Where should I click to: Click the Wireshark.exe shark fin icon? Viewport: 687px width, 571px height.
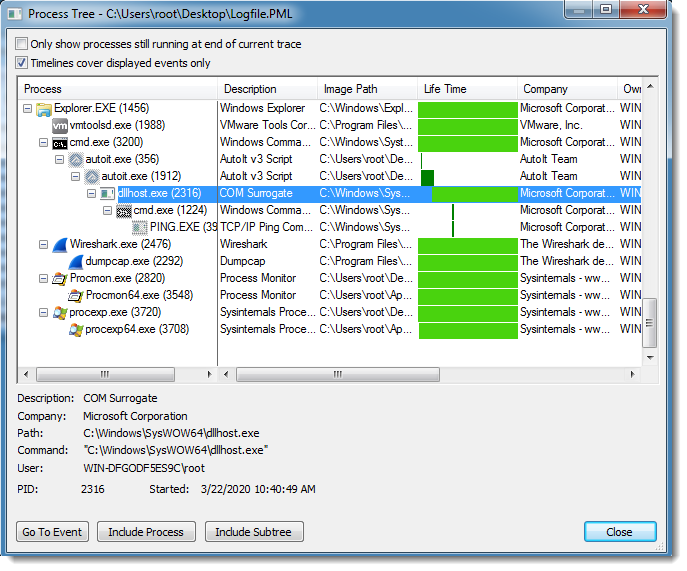click(60, 245)
